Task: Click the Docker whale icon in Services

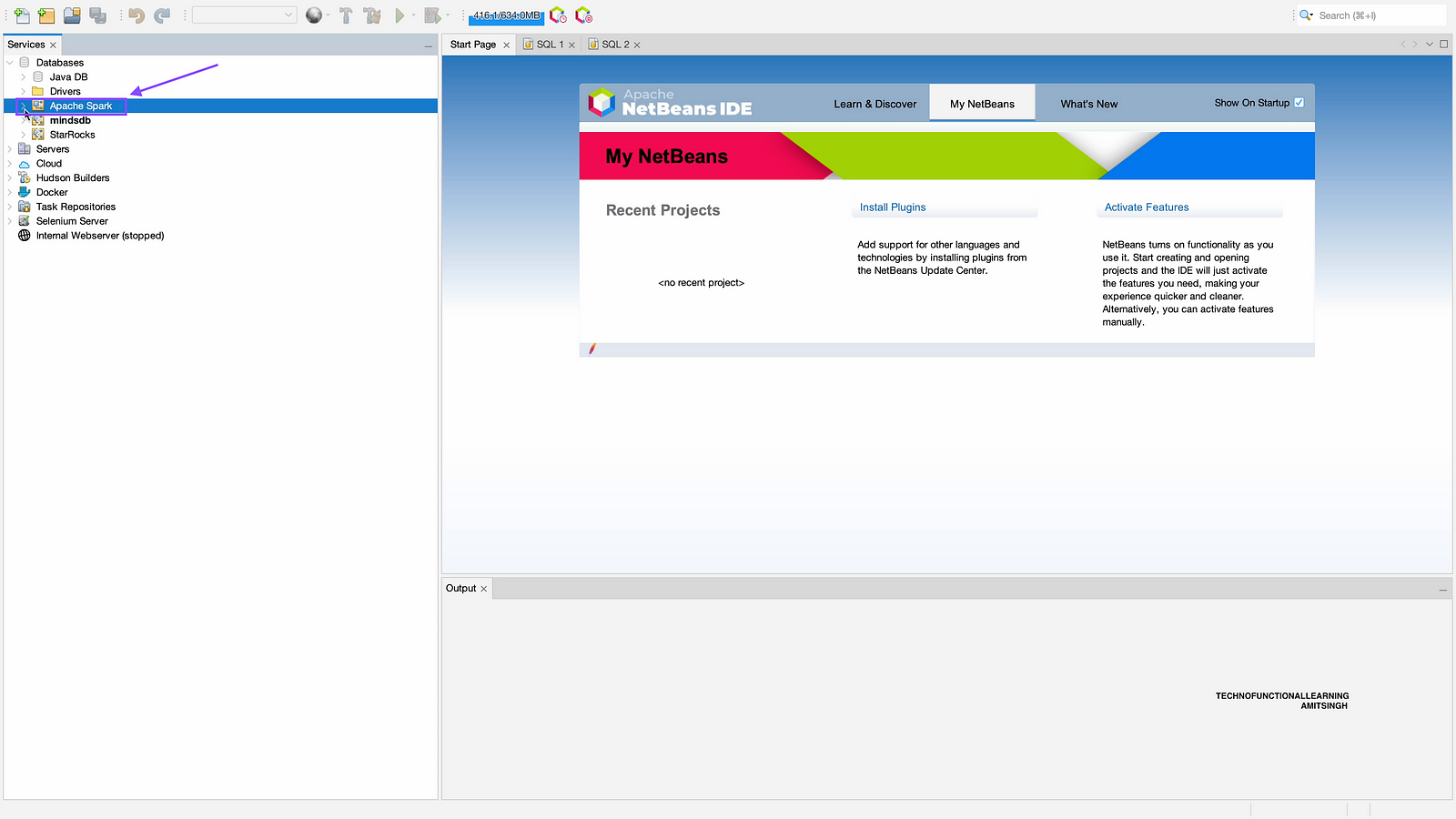Action: point(25,192)
